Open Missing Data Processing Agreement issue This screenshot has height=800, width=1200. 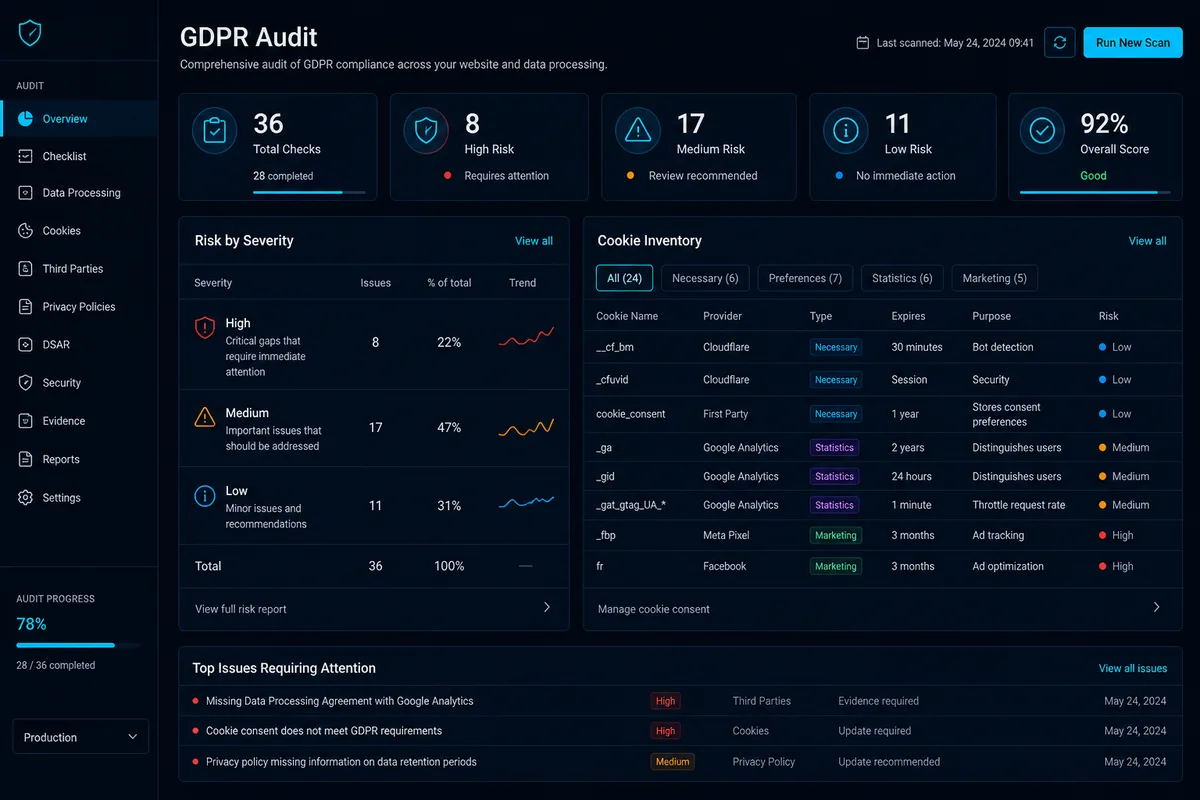[x=340, y=701]
